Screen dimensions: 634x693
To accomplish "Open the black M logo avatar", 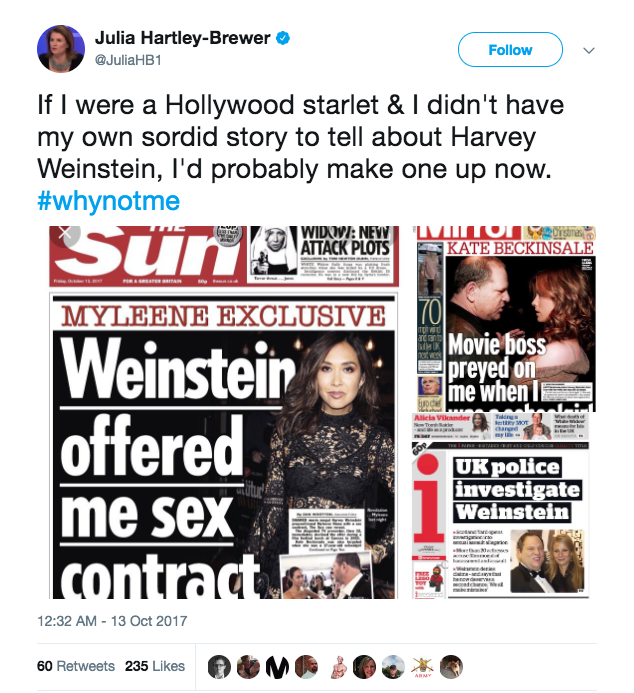I will 277,667.
